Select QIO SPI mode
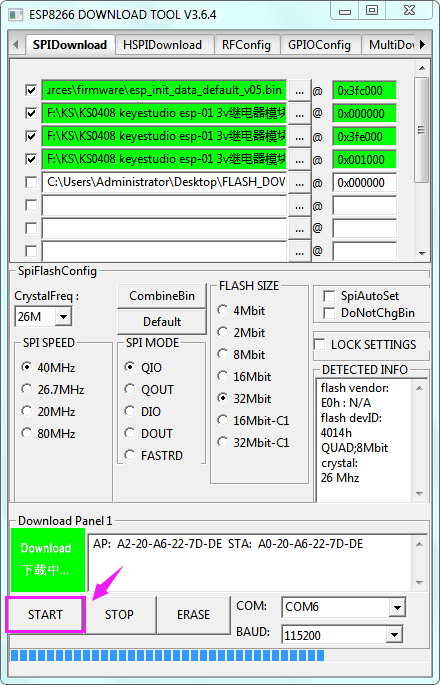The width and height of the screenshot is (440, 685). [143, 367]
